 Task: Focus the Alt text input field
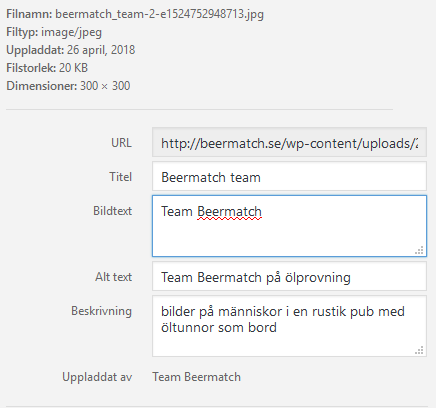[289, 276]
